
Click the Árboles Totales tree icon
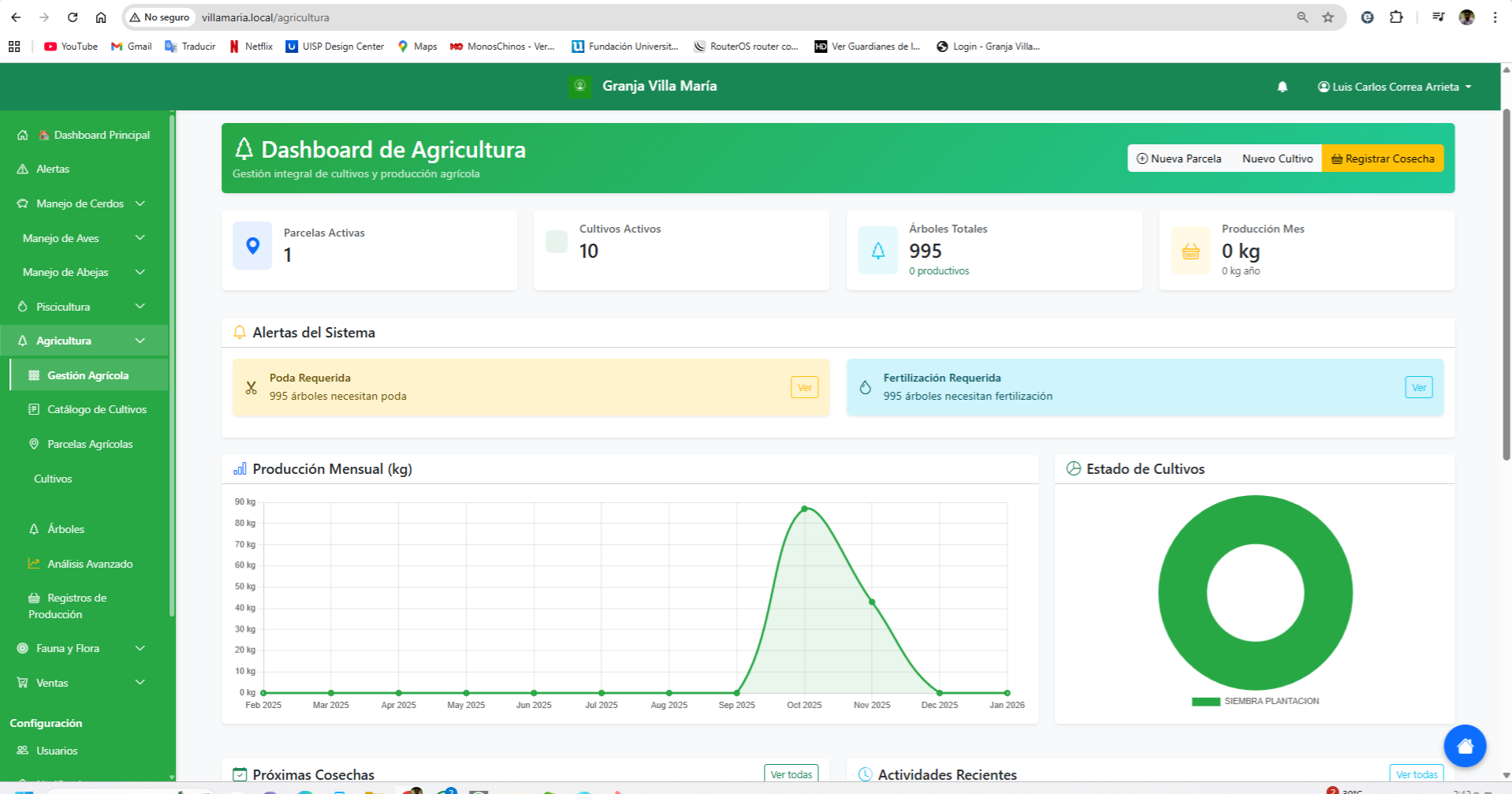[877, 251]
